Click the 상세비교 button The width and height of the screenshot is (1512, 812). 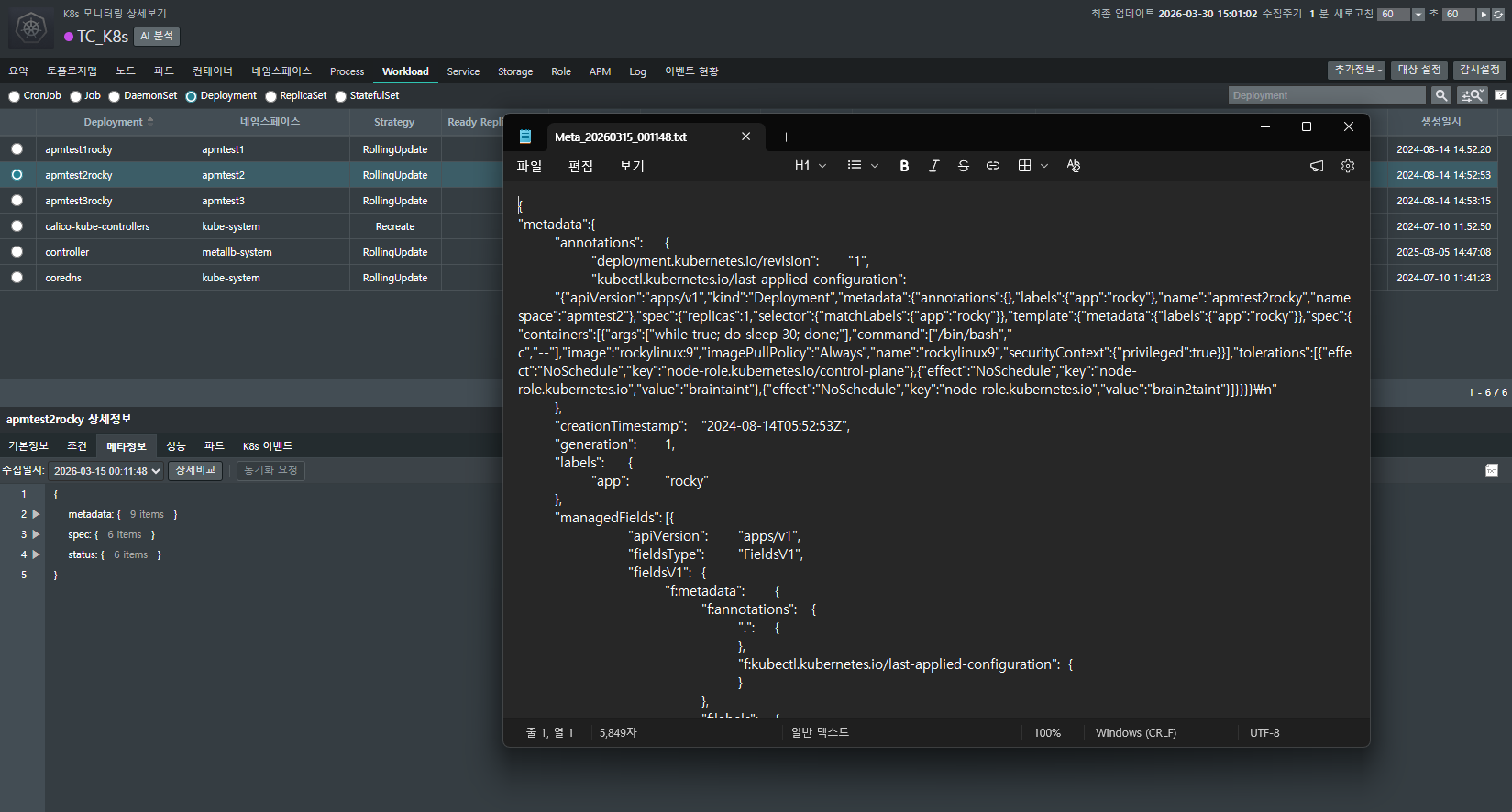point(195,470)
